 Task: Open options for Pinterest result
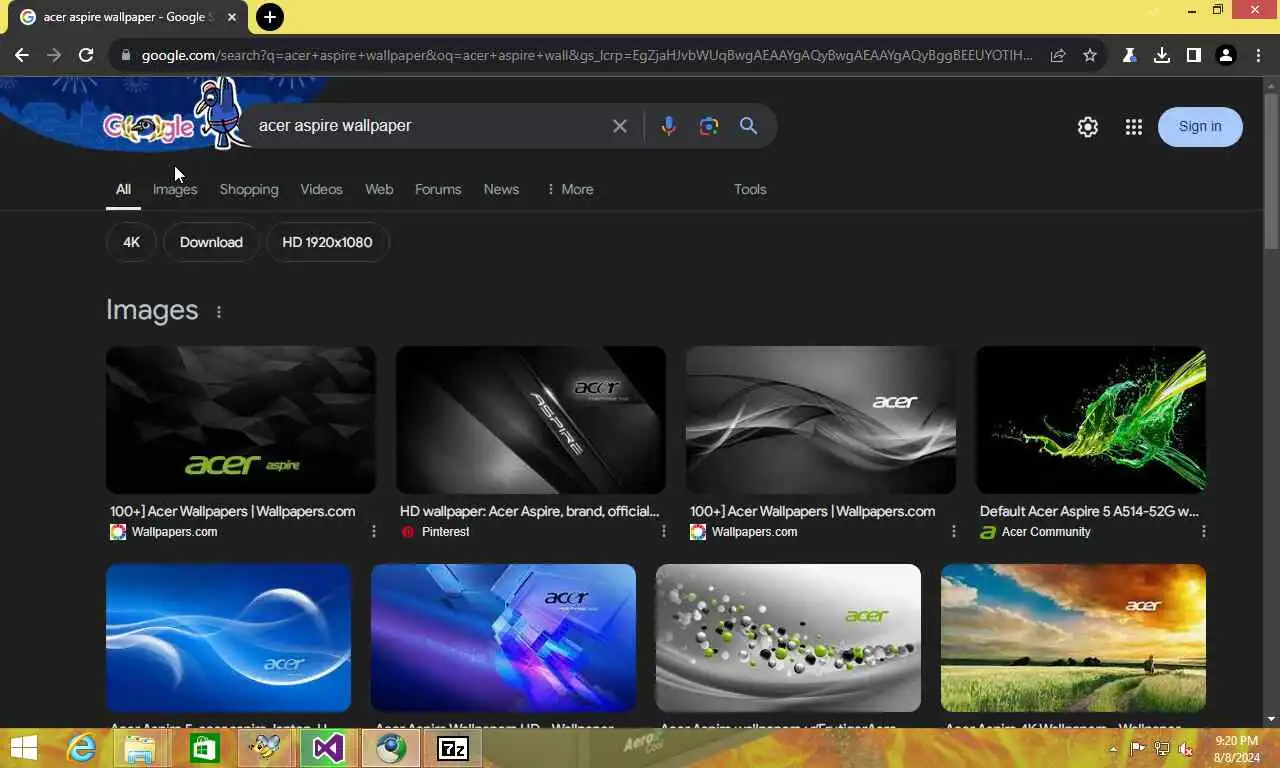[x=663, y=532]
